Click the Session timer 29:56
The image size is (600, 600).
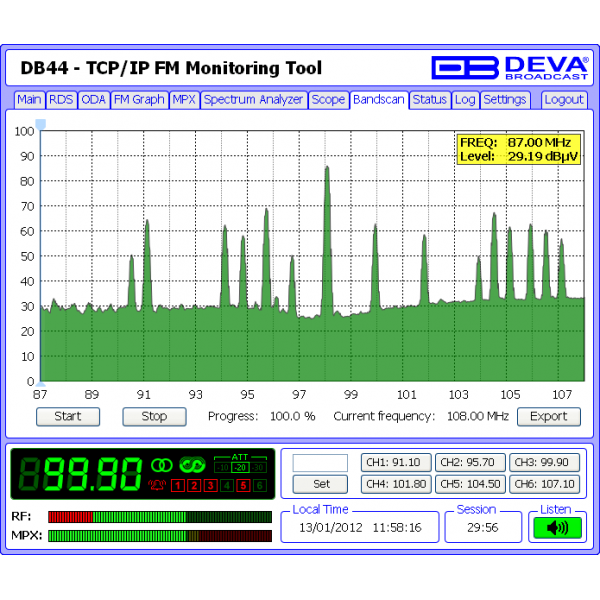click(483, 528)
